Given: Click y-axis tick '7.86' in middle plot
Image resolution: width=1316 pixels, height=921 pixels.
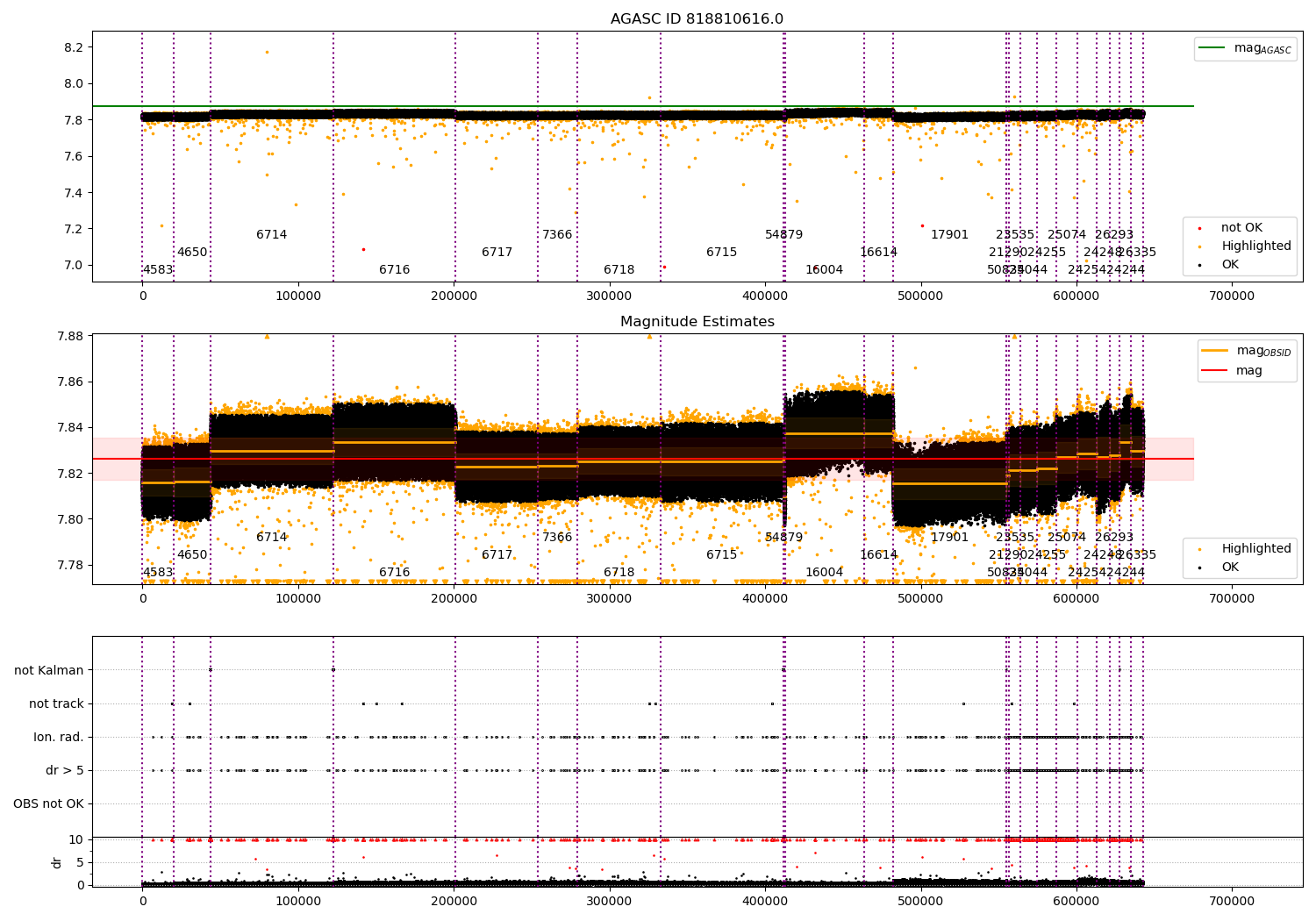Looking at the screenshot, I should coord(69,382).
